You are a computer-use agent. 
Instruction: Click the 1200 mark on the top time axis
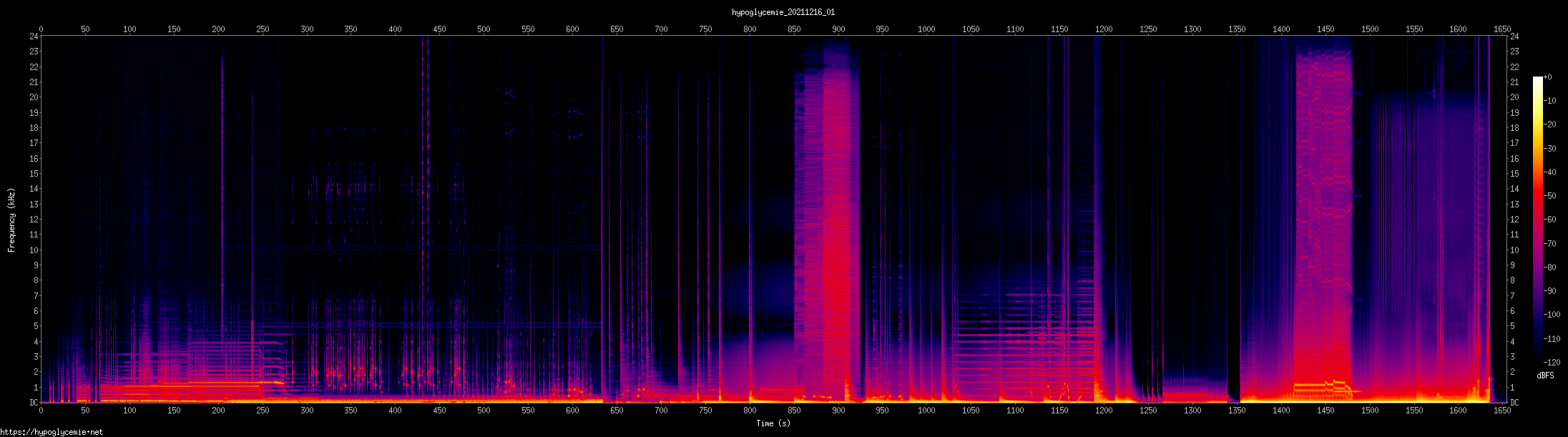point(1104,29)
